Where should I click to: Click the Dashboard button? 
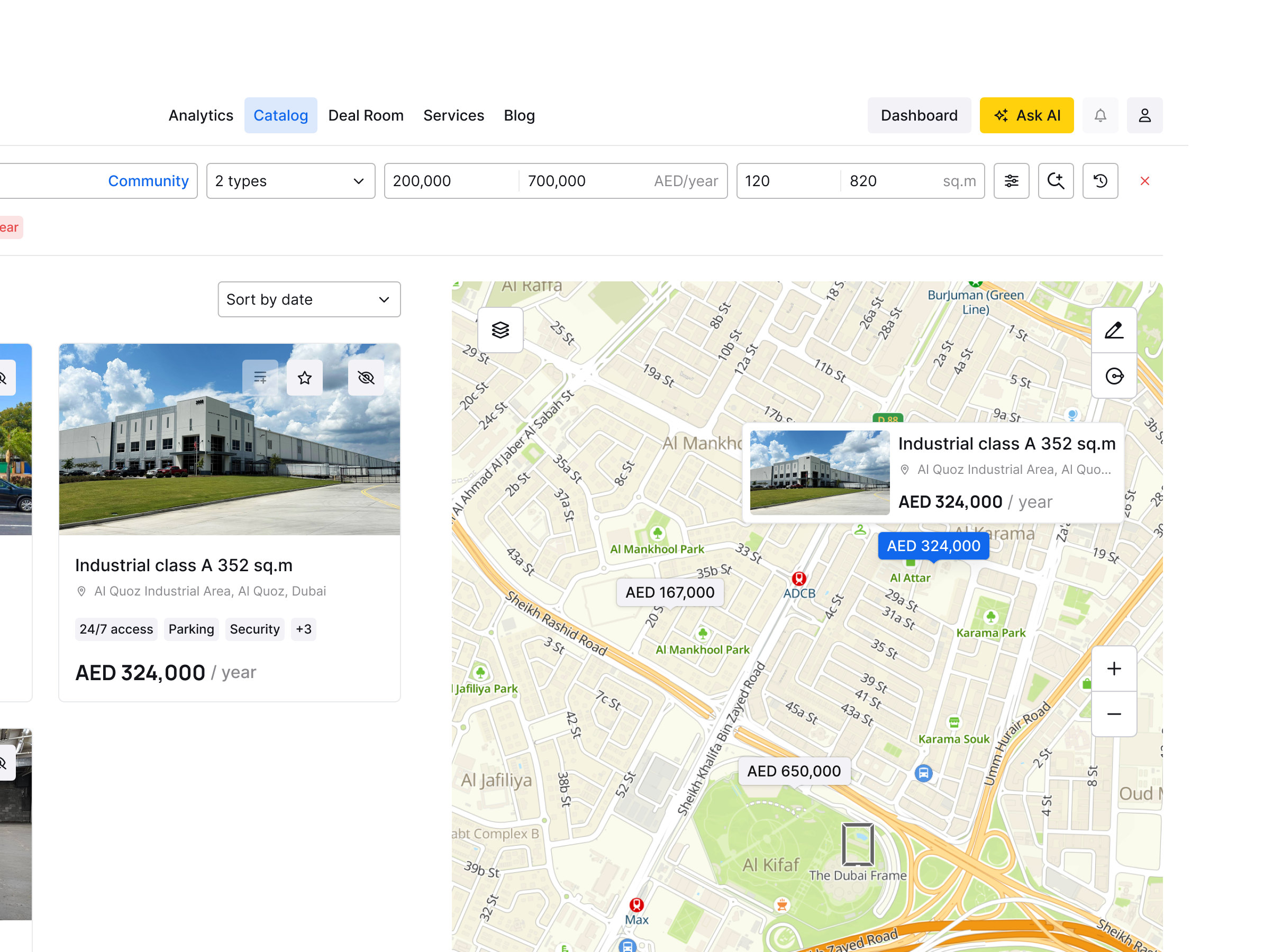tap(919, 116)
